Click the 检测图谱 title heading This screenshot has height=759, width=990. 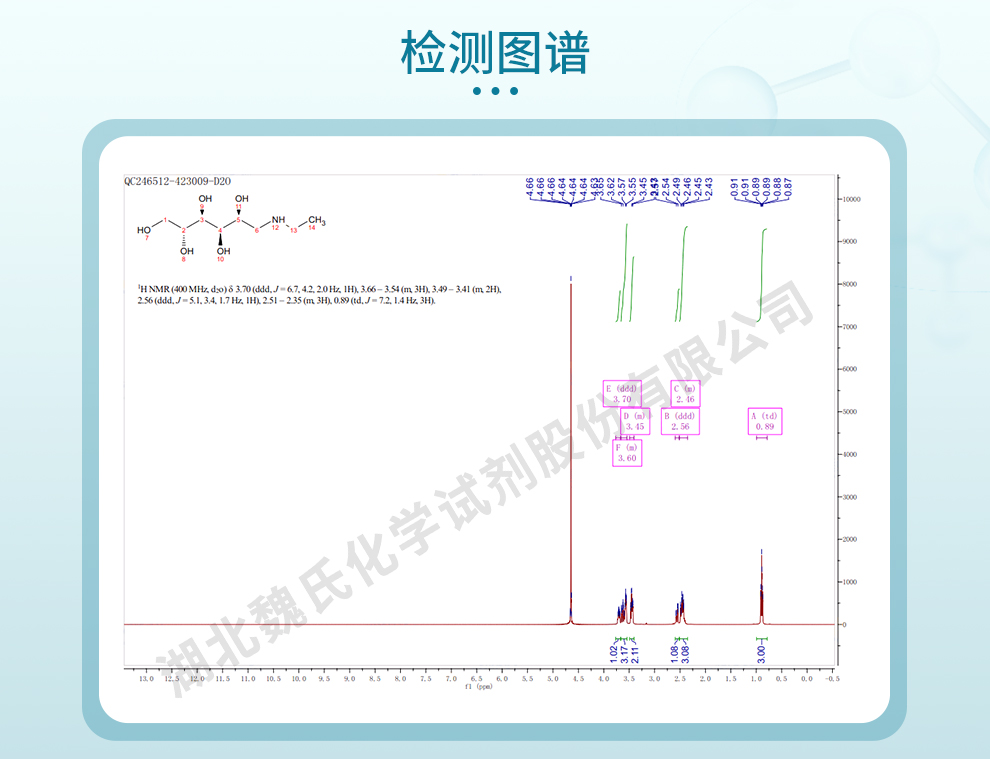[495, 52]
